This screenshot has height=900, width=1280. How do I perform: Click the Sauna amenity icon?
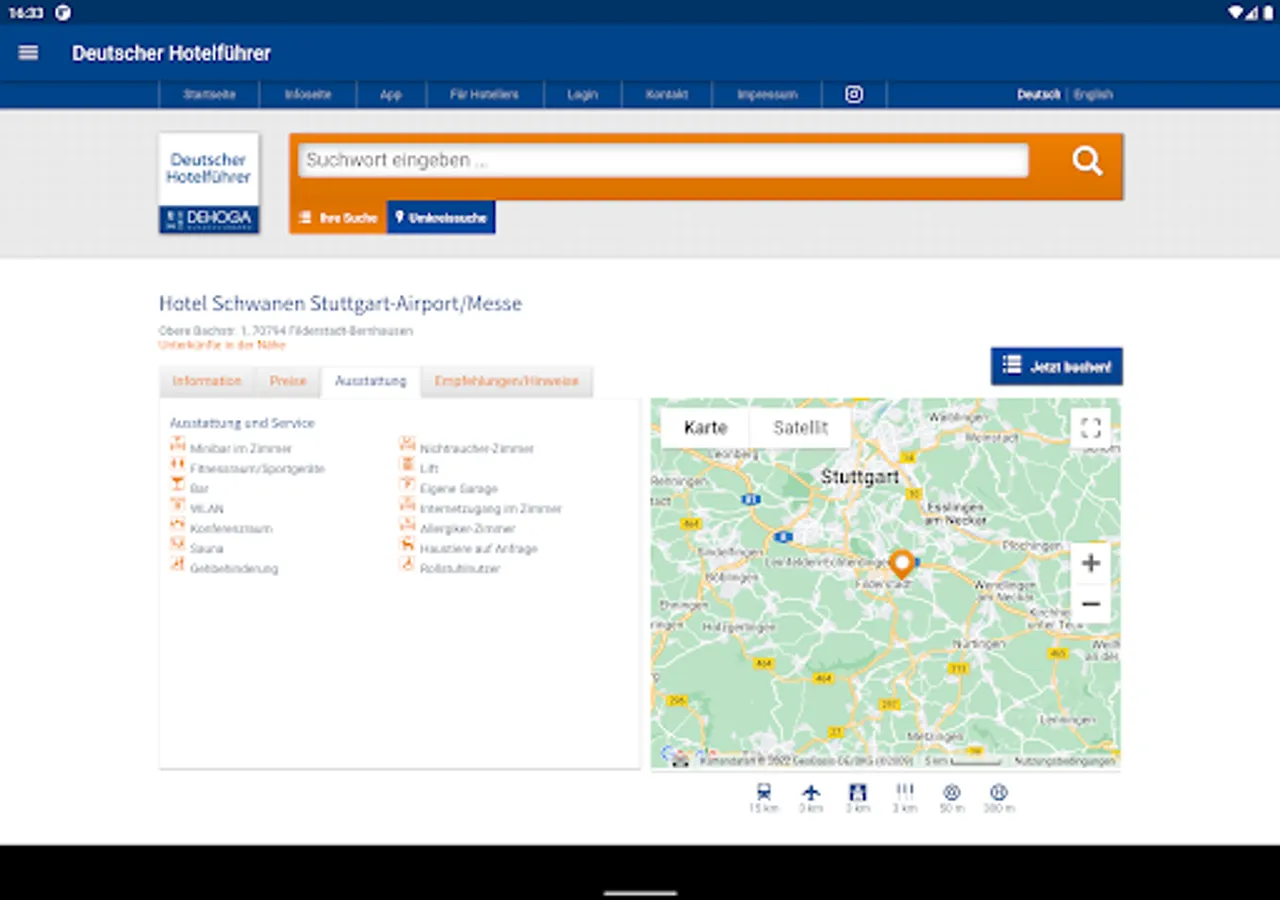(x=178, y=545)
